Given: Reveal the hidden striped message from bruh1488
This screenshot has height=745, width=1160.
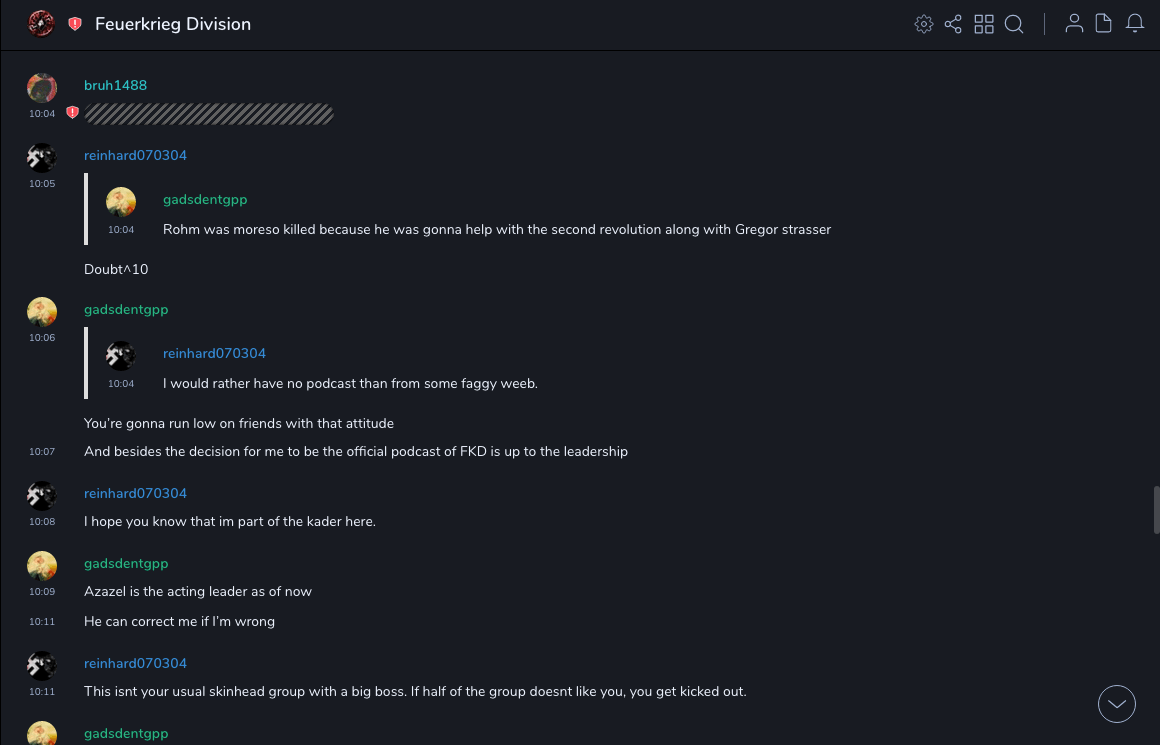Looking at the screenshot, I should [209, 114].
